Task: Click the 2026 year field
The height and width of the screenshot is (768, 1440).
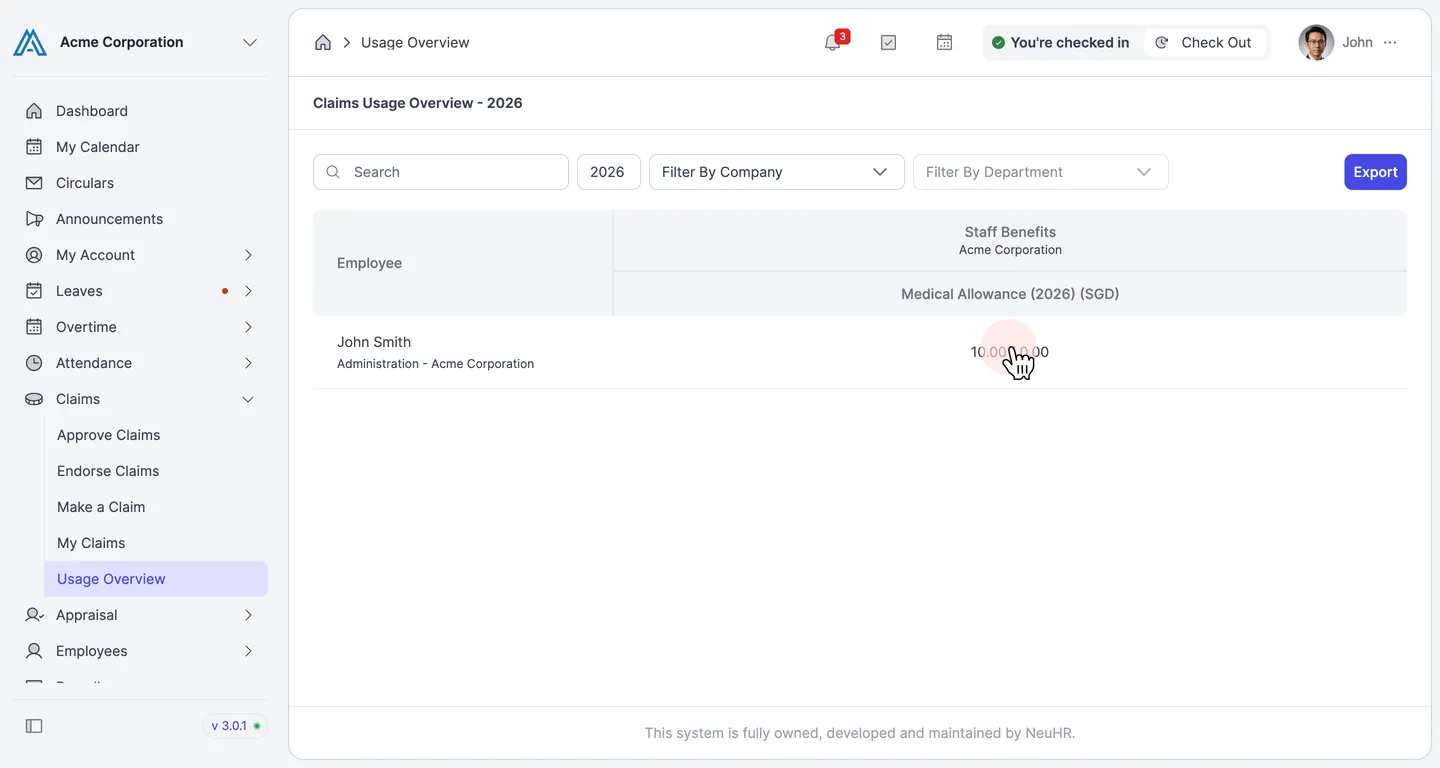Action: tap(609, 172)
